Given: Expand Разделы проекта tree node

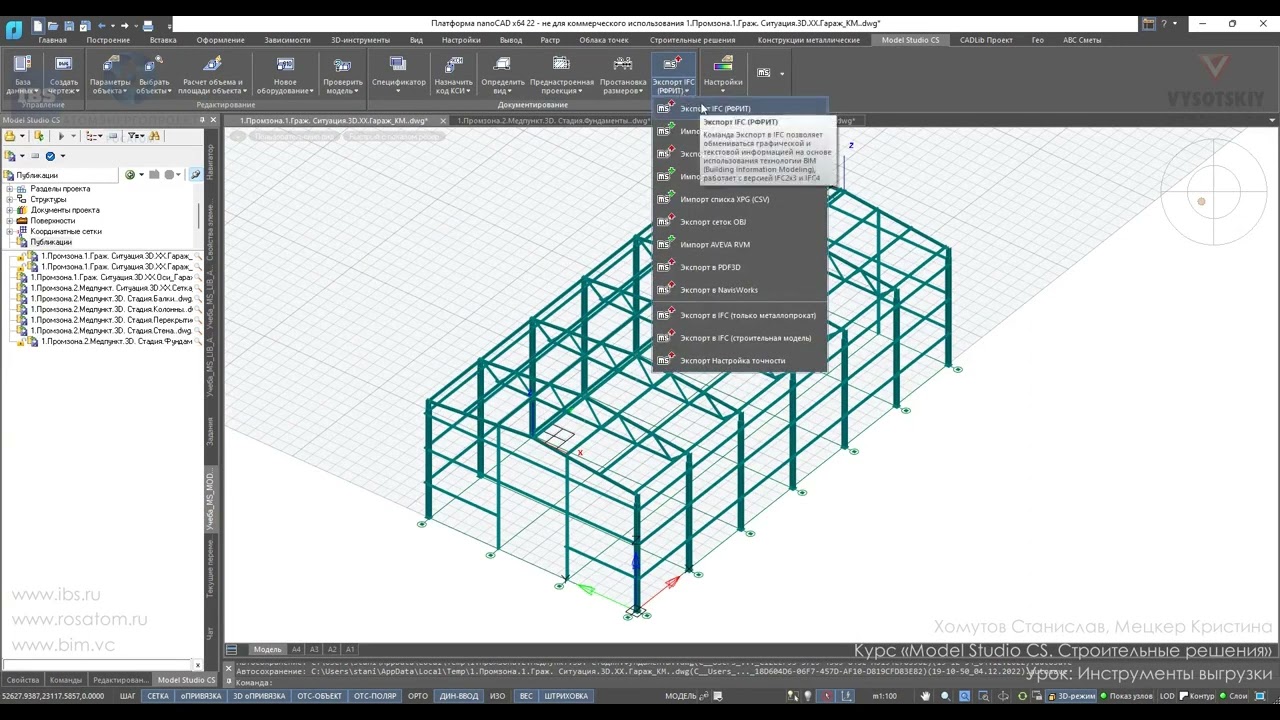Looking at the screenshot, I should click(x=10, y=189).
